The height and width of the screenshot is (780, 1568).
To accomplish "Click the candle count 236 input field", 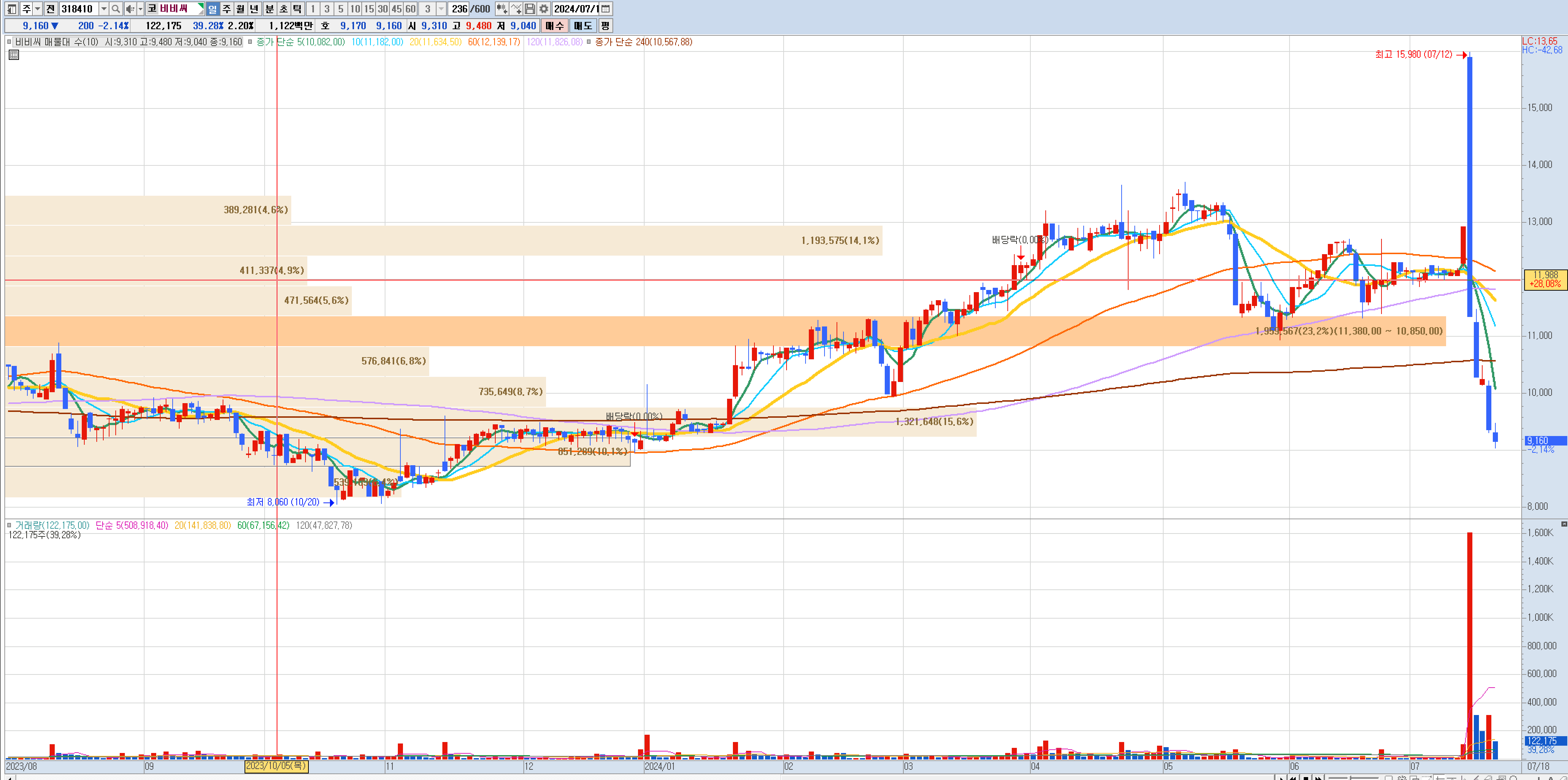I will 460,9.
